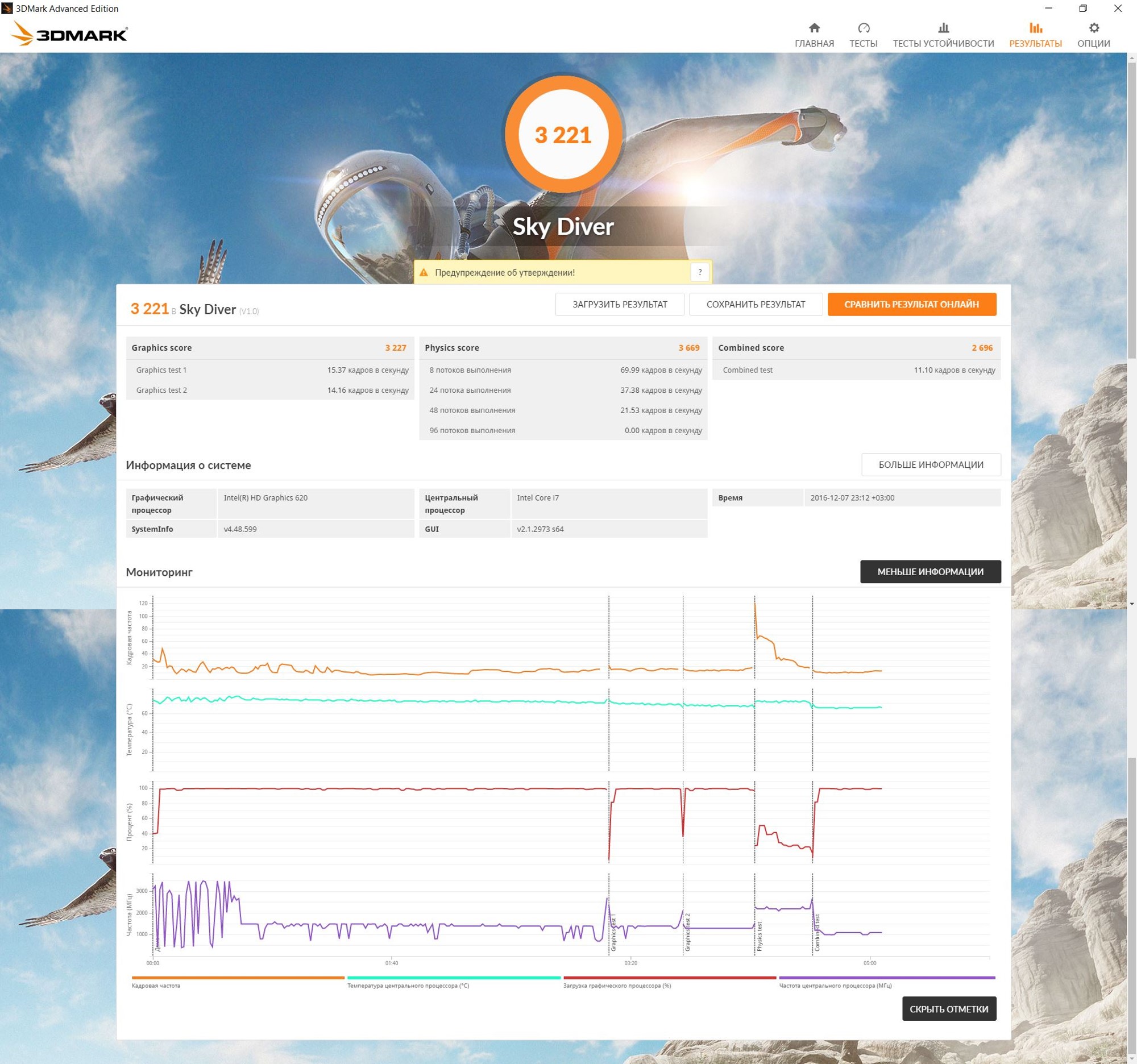Click the red GPU load legend bar
The height and width of the screenshot is (1064, 1137).
click(670, 978)
